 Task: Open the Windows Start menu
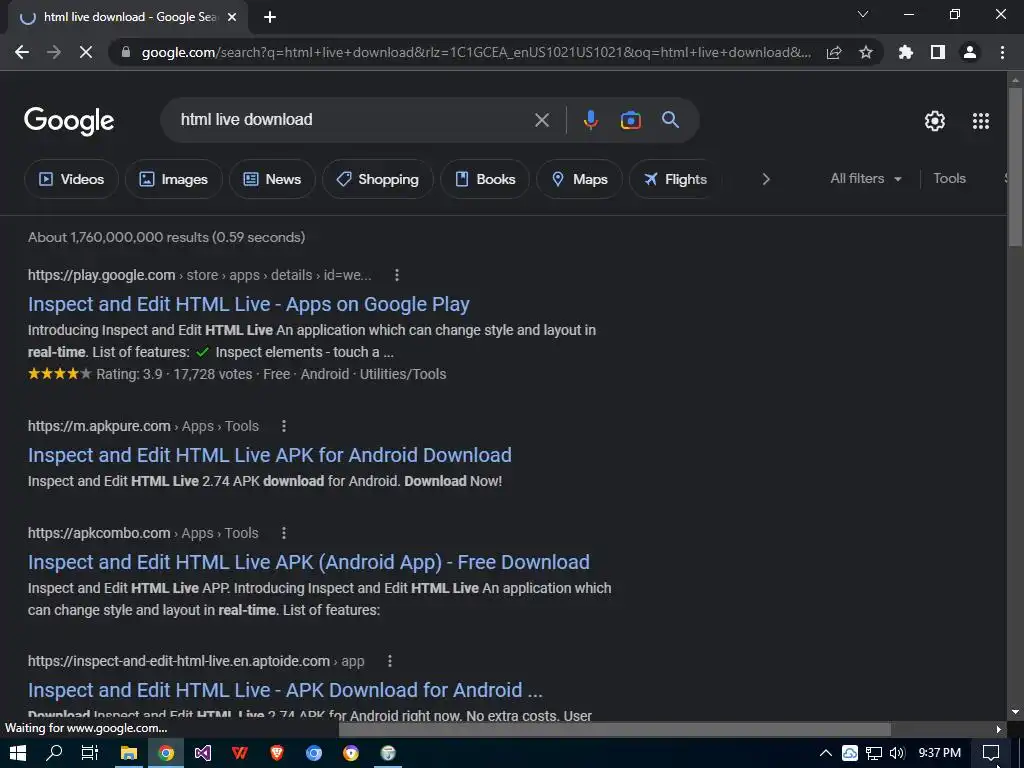[18, 753]
